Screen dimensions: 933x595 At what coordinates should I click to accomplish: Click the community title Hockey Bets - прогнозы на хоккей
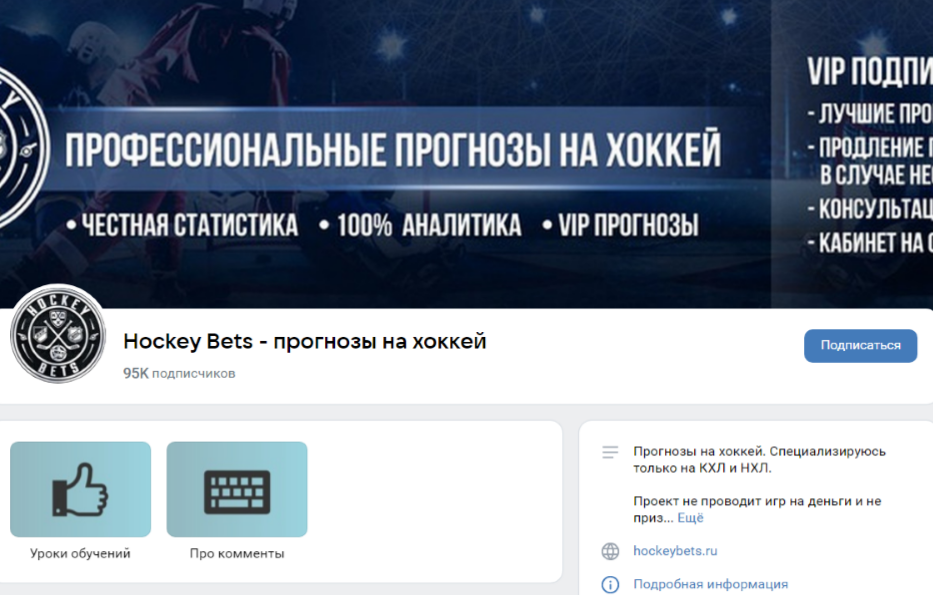(303, 341)
